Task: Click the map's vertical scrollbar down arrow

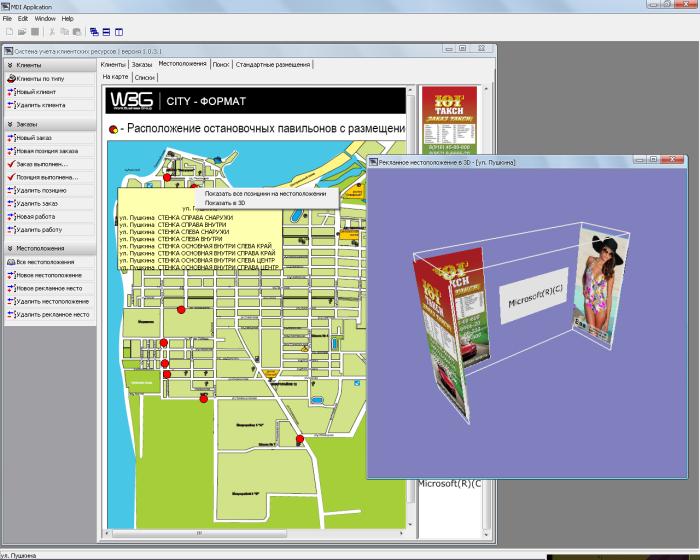Action: [x=411, y=525]
